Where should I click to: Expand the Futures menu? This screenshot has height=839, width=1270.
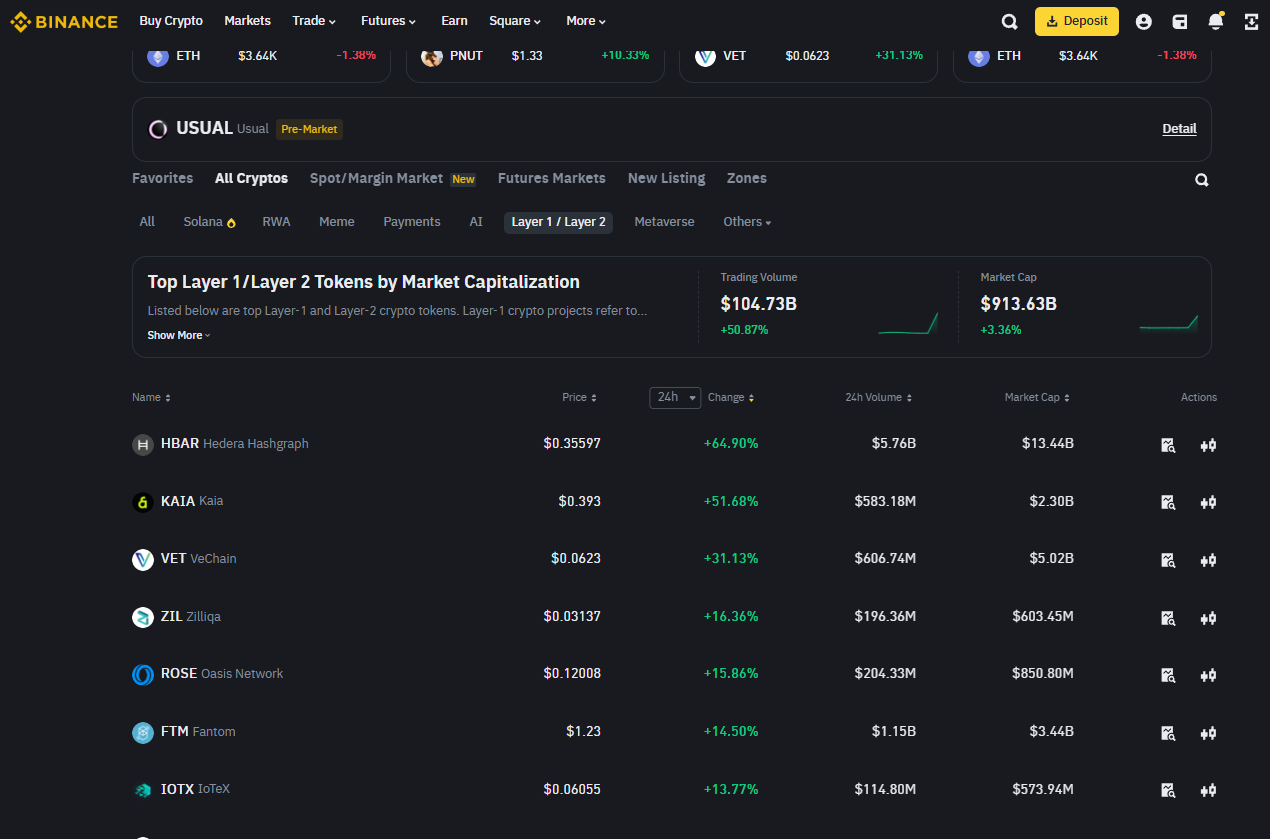[x=390, y=21]
